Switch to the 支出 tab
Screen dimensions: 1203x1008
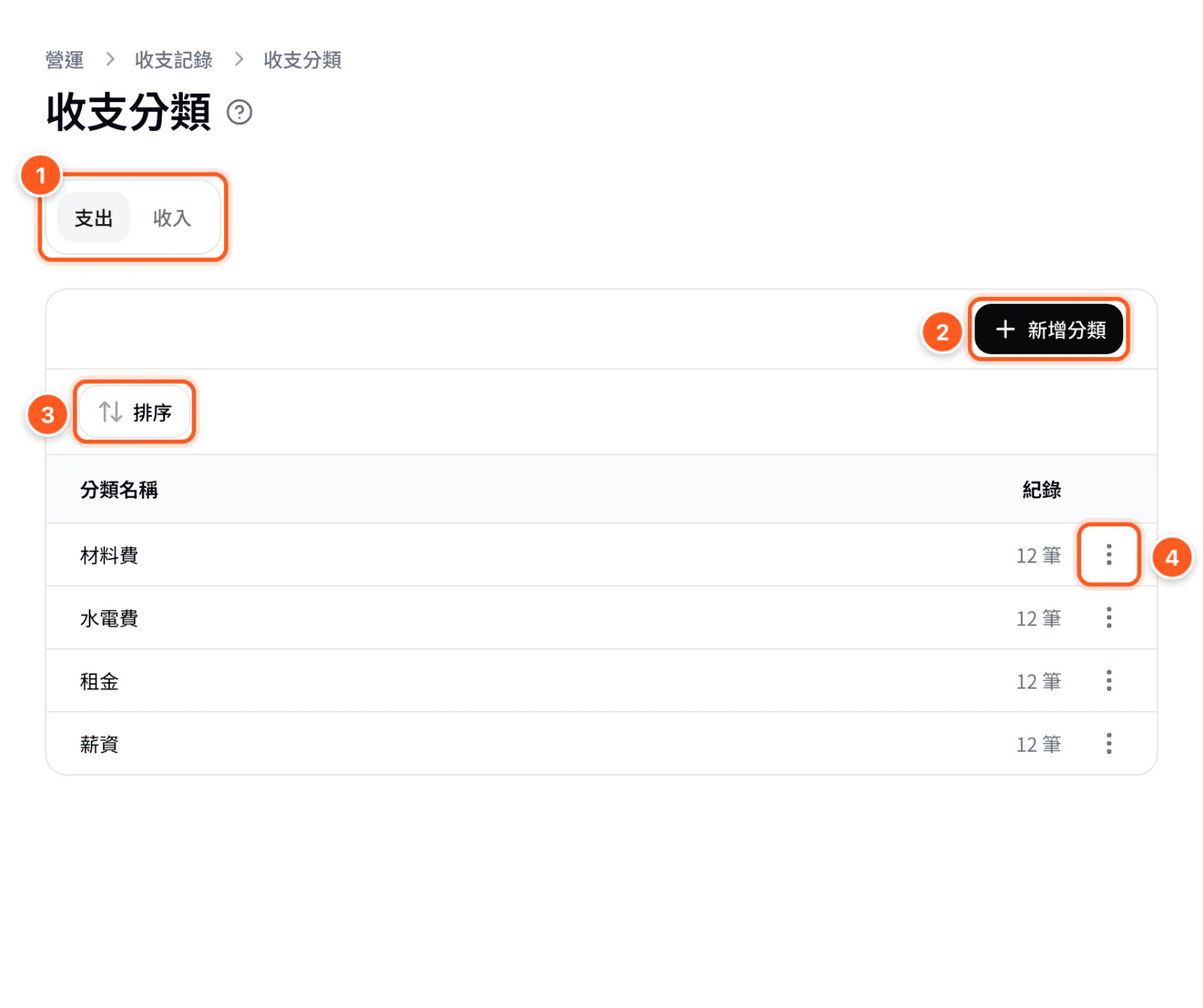tap(94, 218)
